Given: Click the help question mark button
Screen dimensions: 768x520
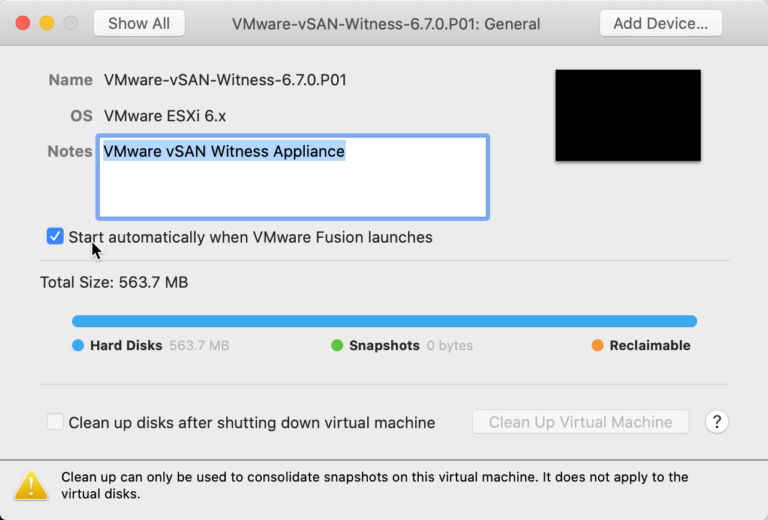Looking at the screenshot, I should coord(716,422).
